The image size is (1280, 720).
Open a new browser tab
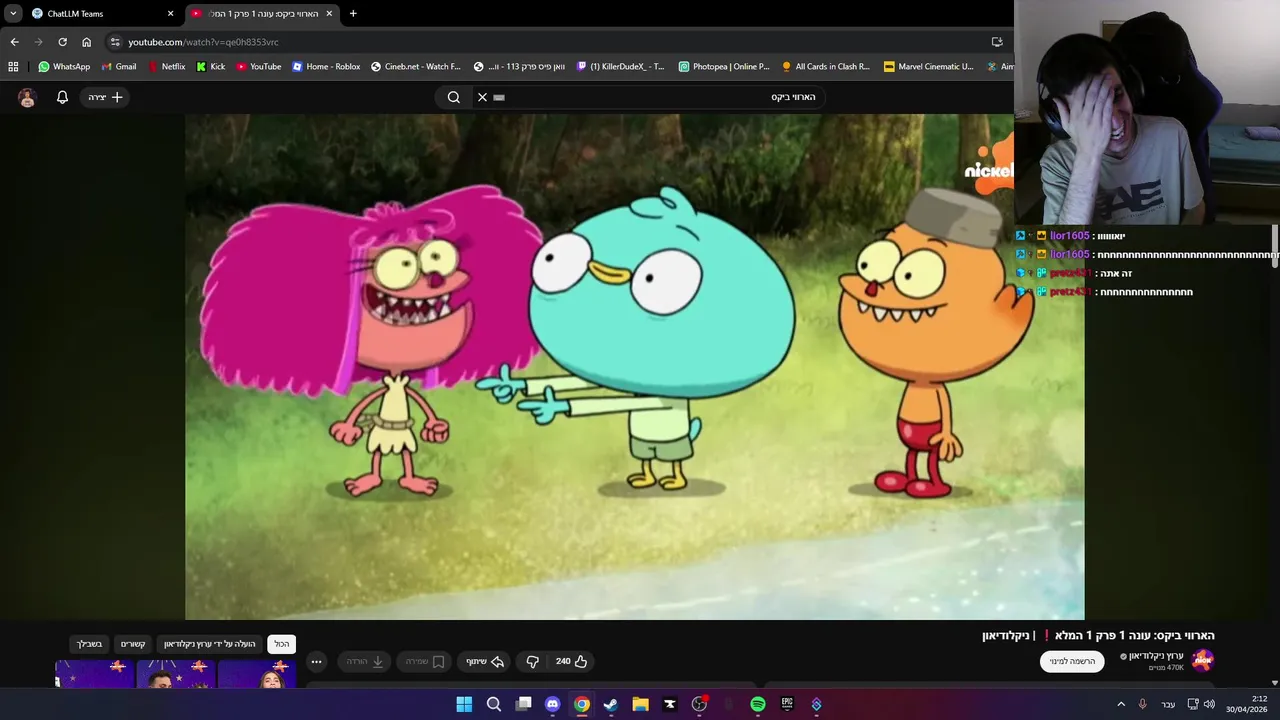point(353,14)
